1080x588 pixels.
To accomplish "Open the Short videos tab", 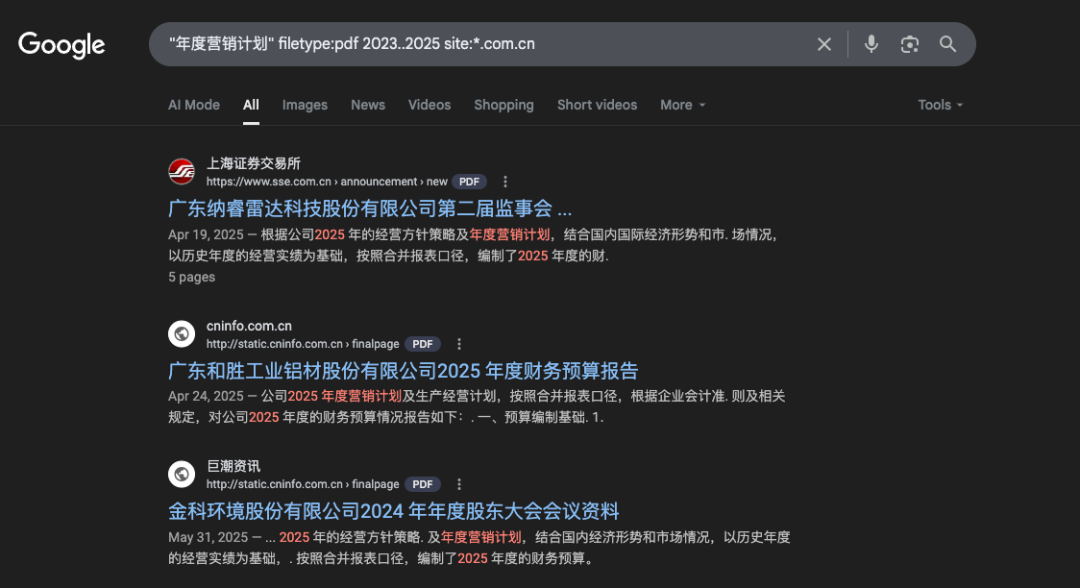I will [x=597, y=105].
